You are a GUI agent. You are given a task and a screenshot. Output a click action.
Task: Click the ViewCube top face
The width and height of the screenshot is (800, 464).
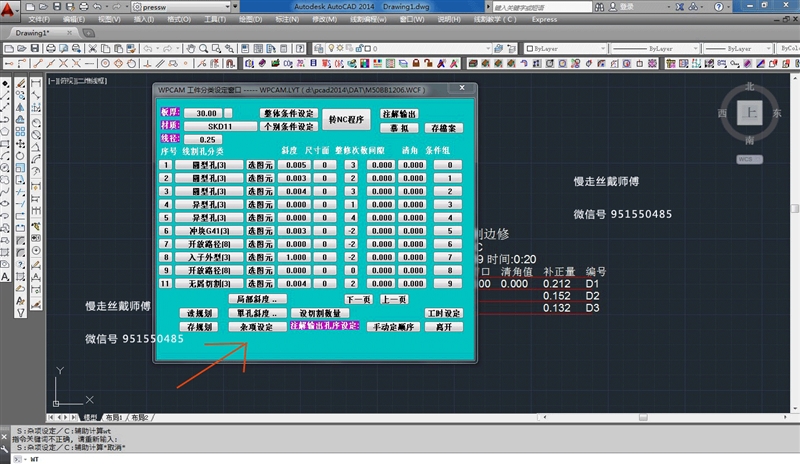750,114
